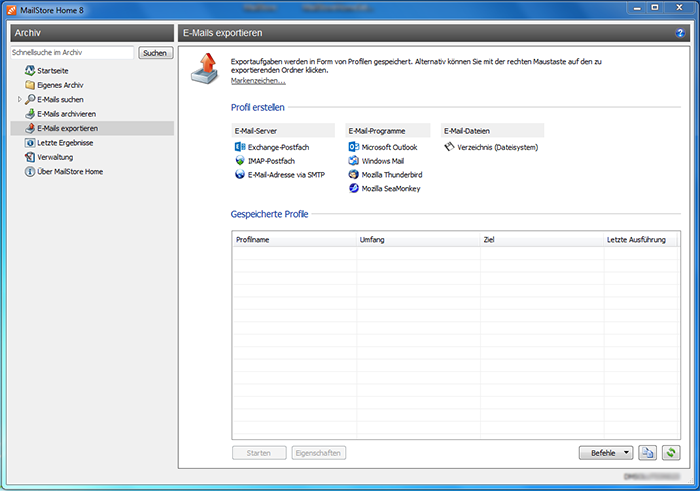Click the Mozilla SeaMonkey icon
700x491 pixels.
coord(354,188)
